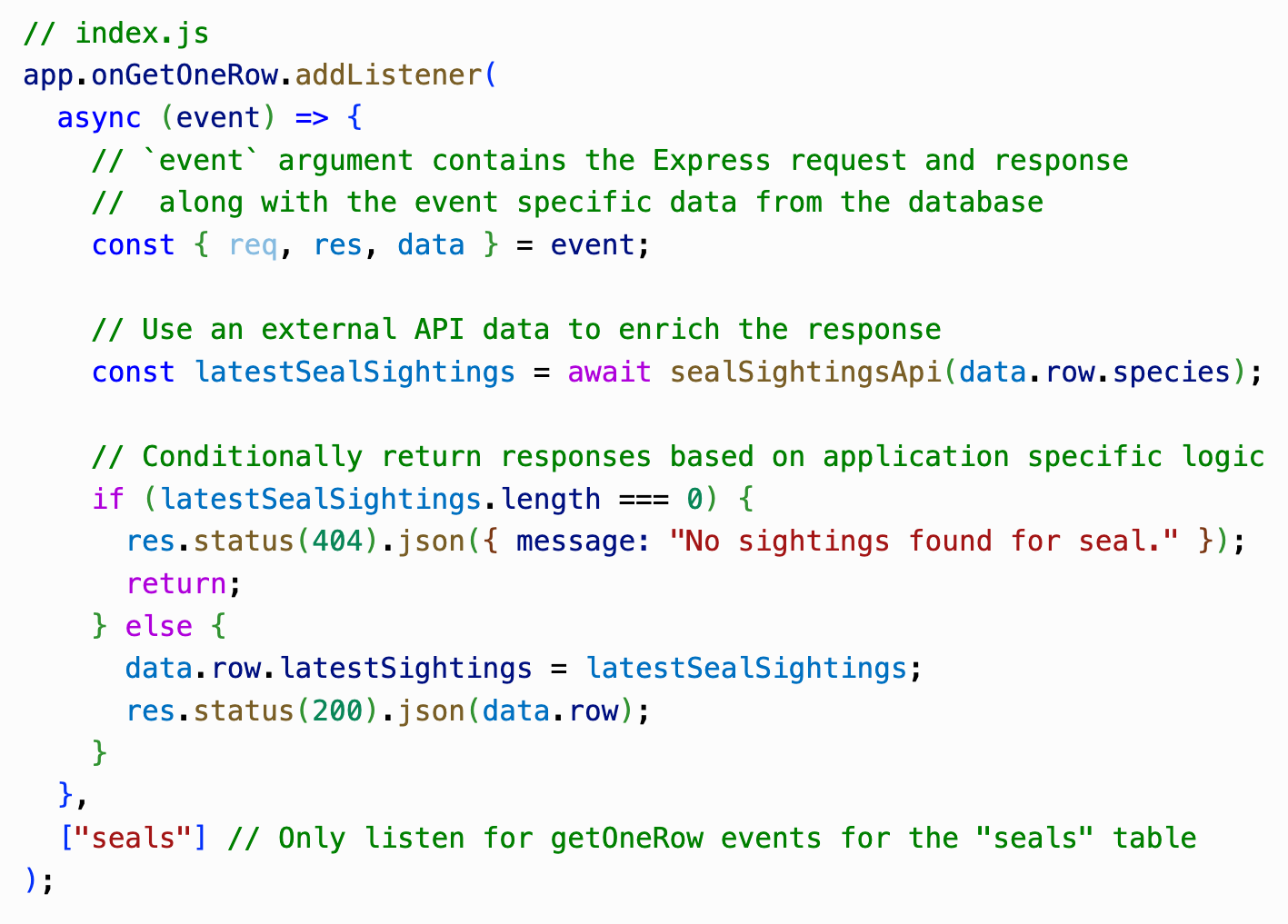Viewport: 1288px width, 924px height.
Task: Click the 404 status code
Action: coord(337,541)
